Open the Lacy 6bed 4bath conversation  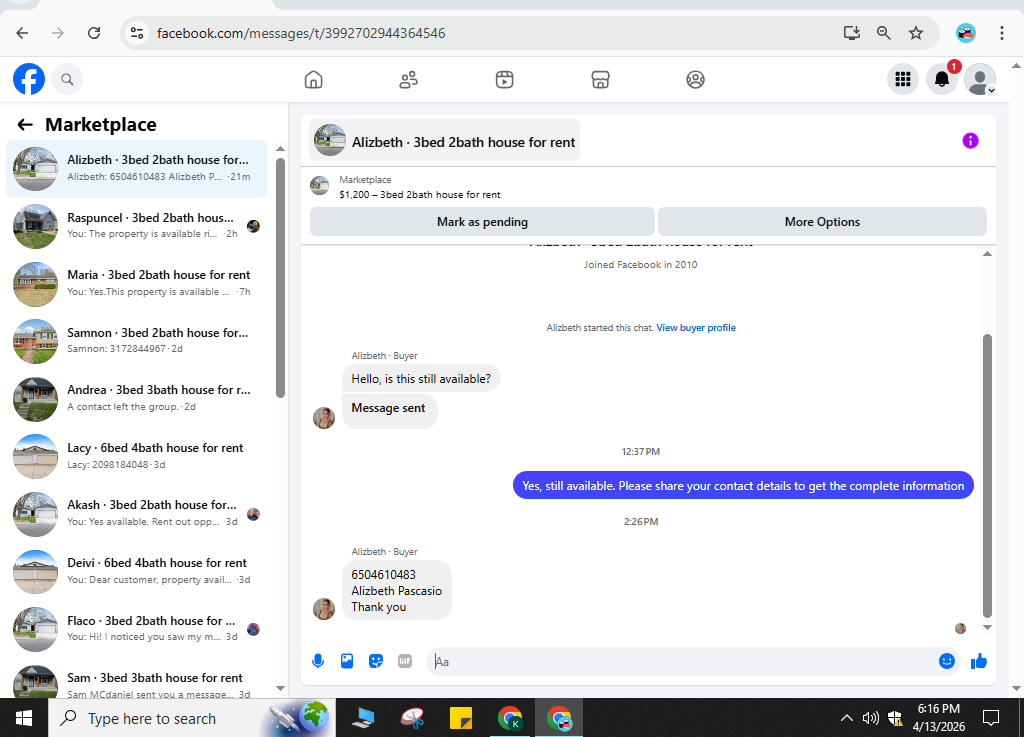pyautogui.click(x=136, y=456)
